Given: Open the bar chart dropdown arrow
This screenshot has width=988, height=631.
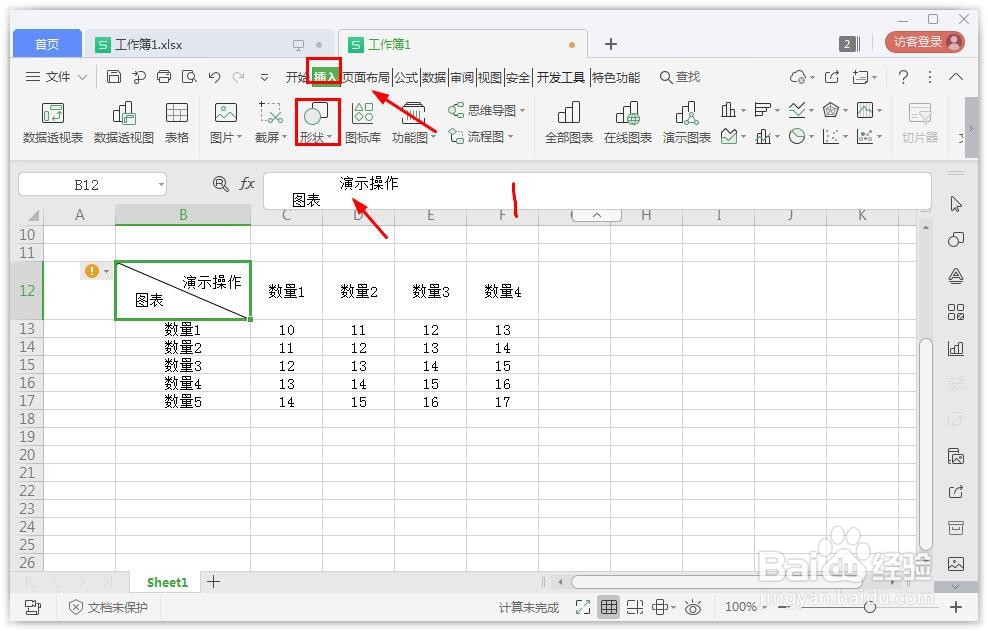Looking at the screenshot, I should 743,110.
